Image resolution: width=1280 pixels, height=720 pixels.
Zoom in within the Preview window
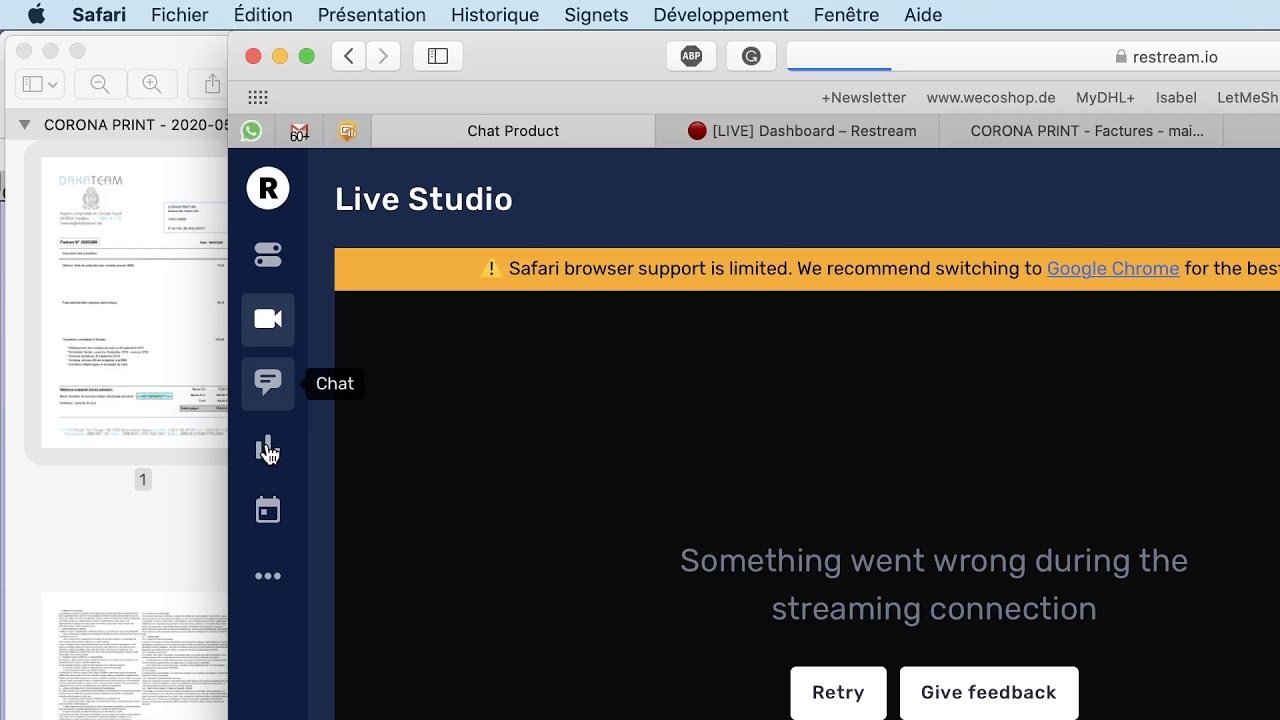tap(152, 84)
